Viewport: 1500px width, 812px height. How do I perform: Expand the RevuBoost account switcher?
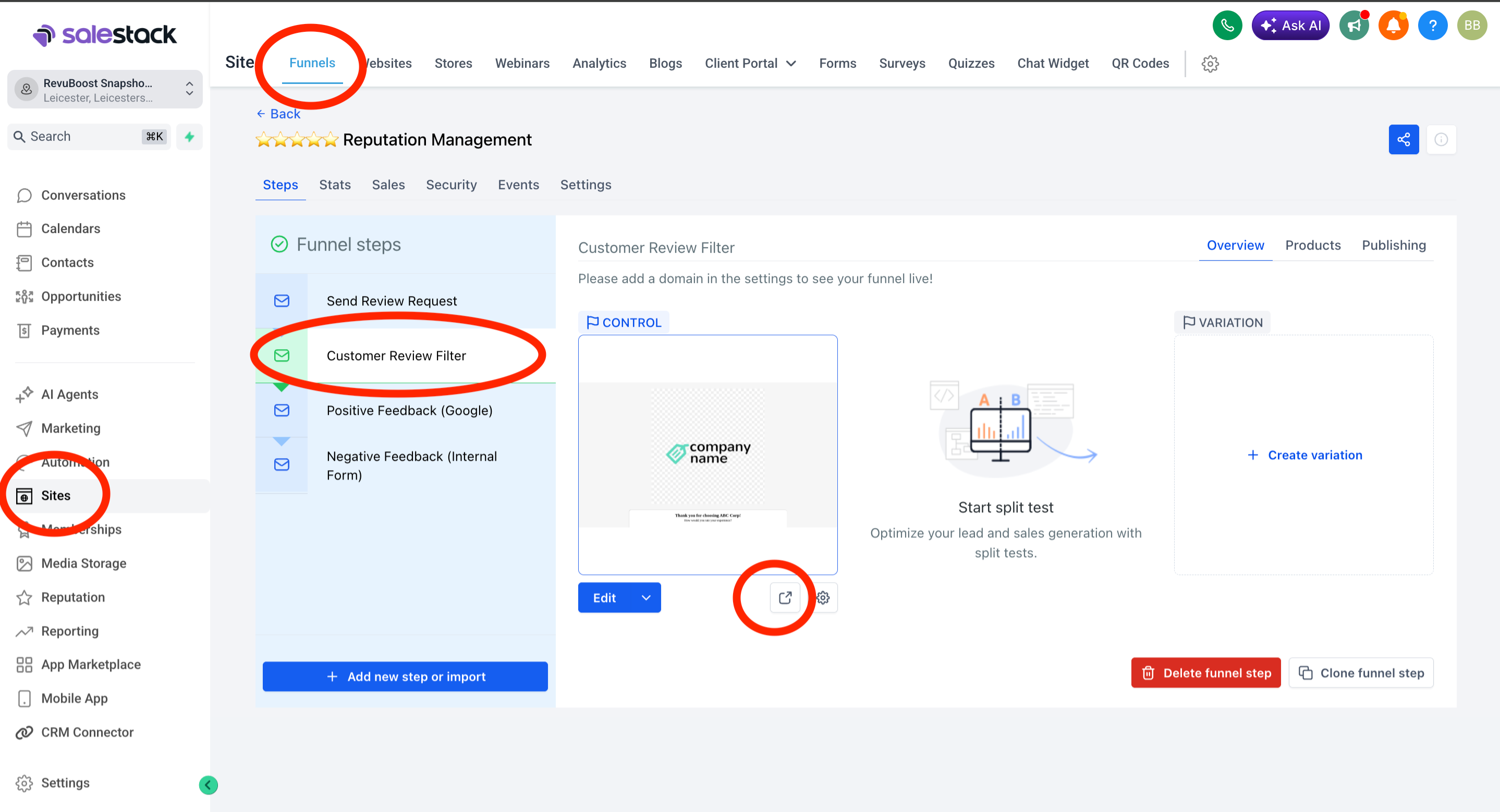click(105, 90)
